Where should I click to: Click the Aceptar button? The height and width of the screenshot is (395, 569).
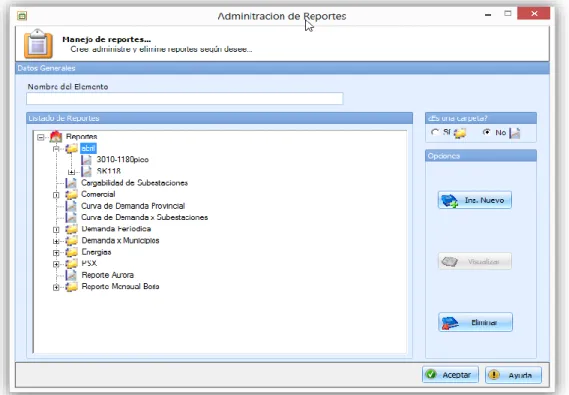click(x=450, y=375)
